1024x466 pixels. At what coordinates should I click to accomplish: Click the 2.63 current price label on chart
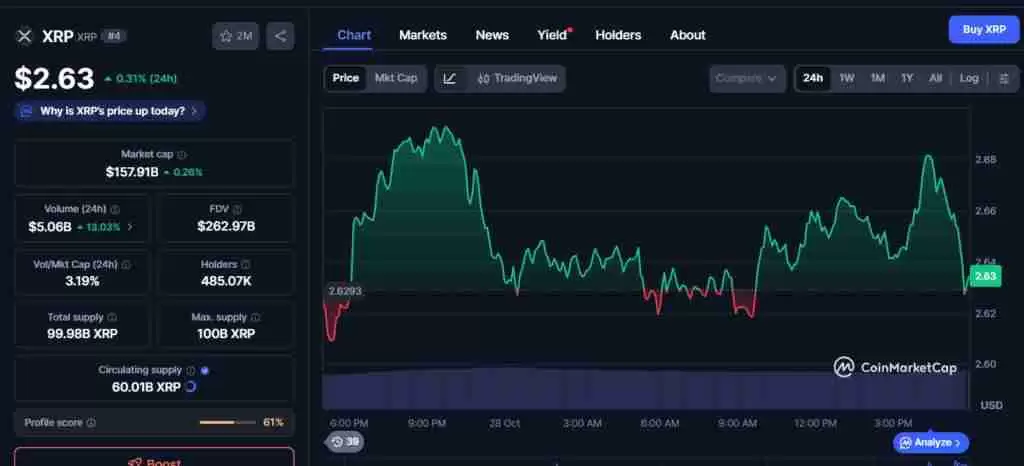pos(985,276)
